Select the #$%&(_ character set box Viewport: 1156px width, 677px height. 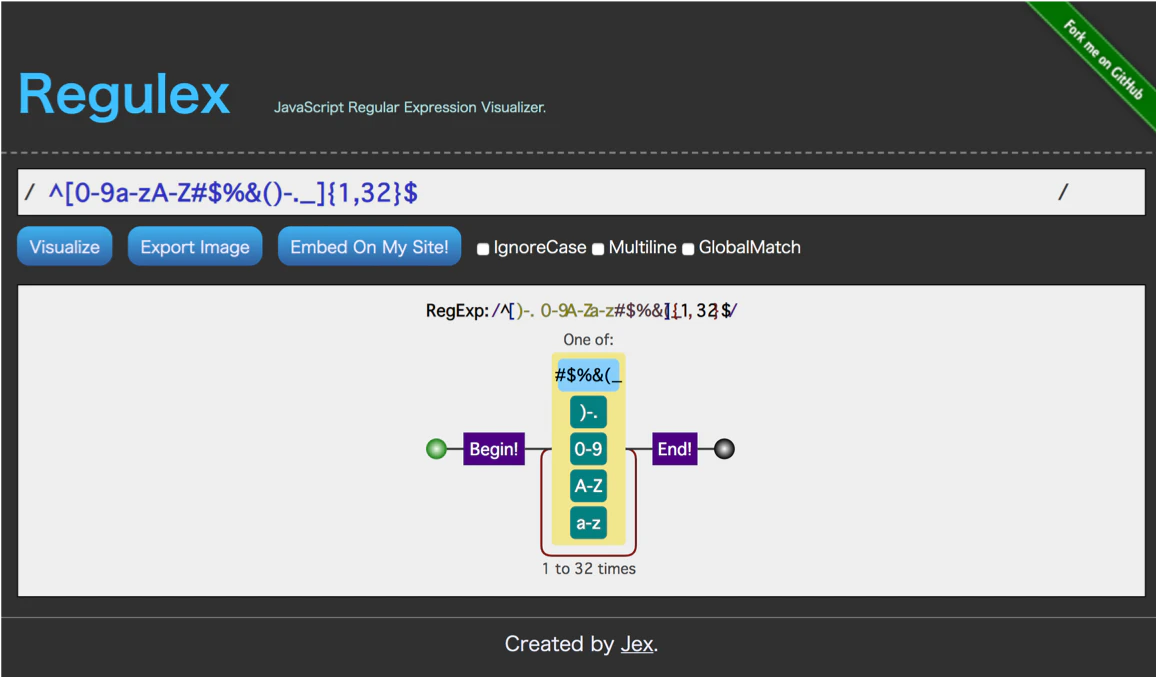[588, 375]
